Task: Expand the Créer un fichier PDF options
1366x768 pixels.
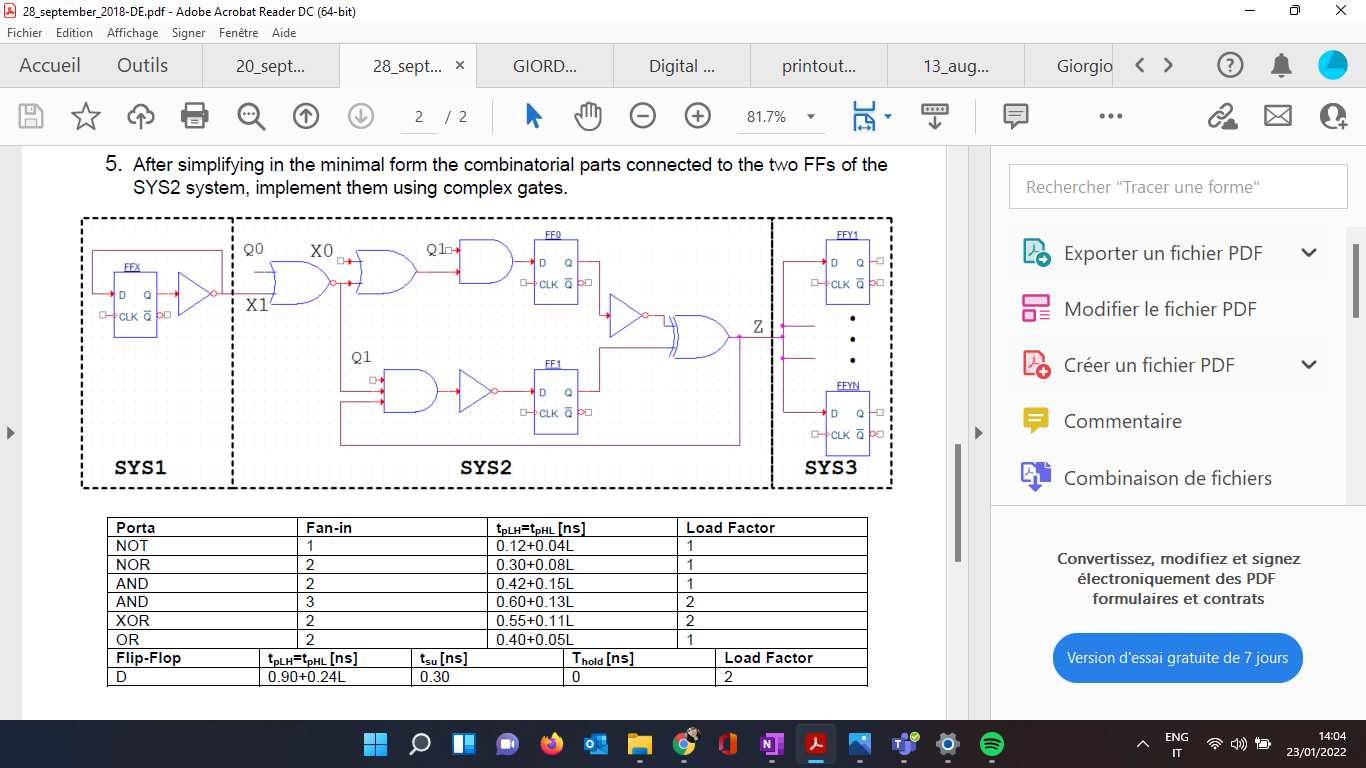Action: tap(1309, 365)
